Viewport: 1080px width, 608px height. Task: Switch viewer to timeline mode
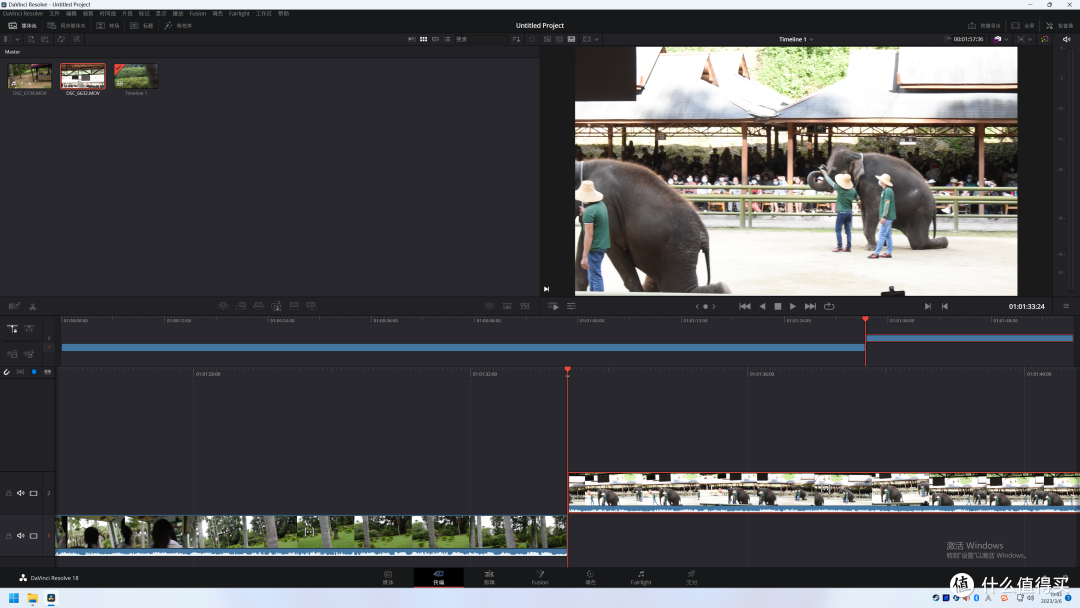[x=571, y=39]
